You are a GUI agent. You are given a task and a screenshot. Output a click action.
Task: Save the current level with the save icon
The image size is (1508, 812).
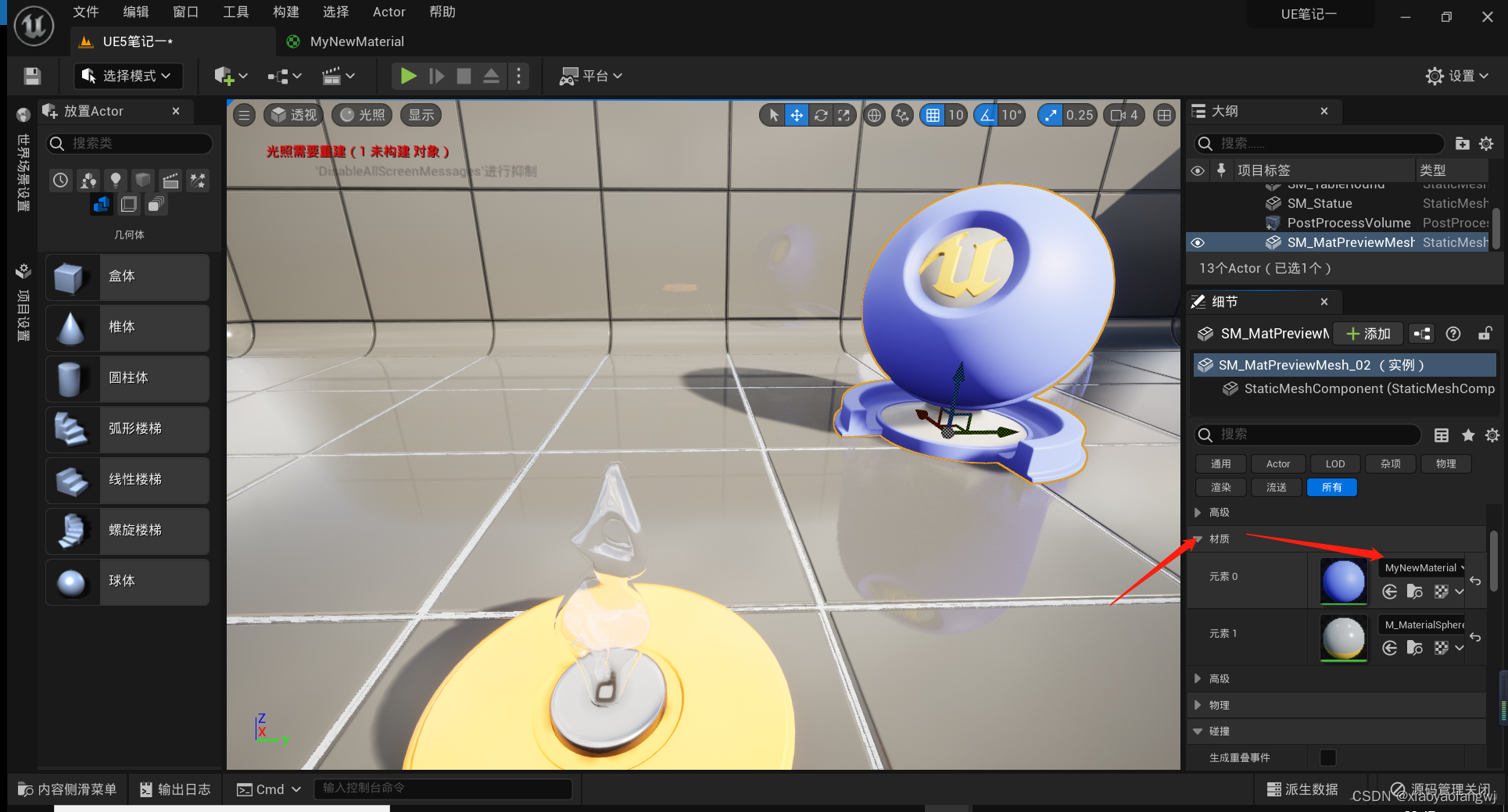[32, 76]
